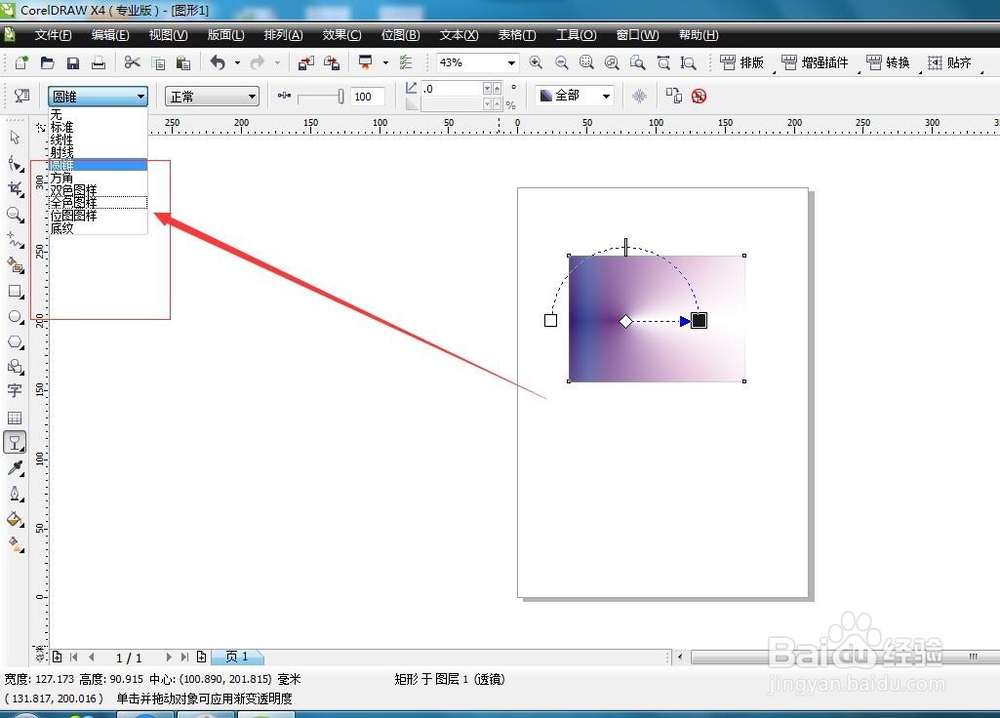This screenshot has height=718, width=1000.
Task: Click the 页 1 page tab
Action: [237, 657]
